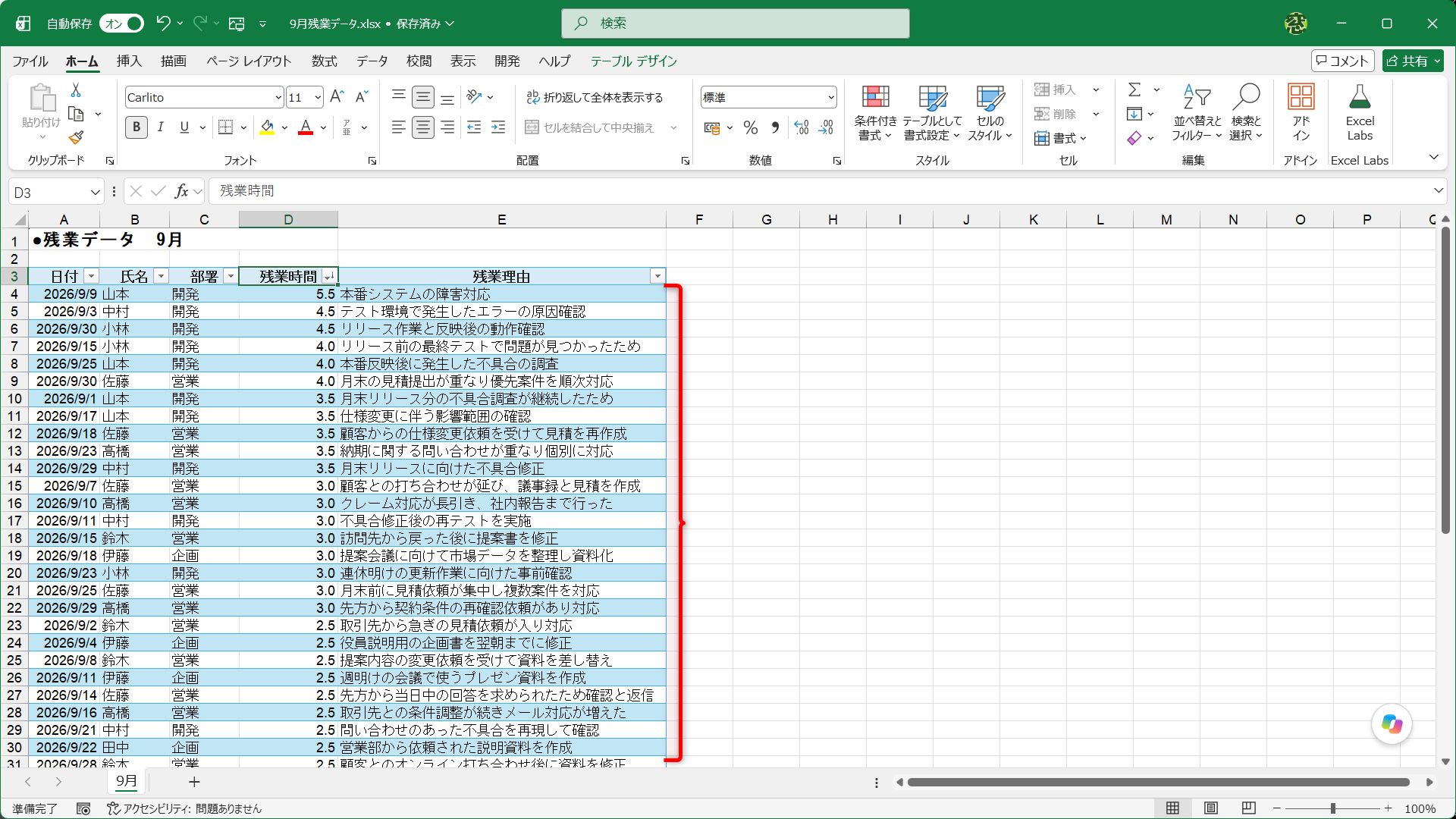Click the cut scissors icon
Viewport: 1456px width, 819px height.
tap(76, 90)
